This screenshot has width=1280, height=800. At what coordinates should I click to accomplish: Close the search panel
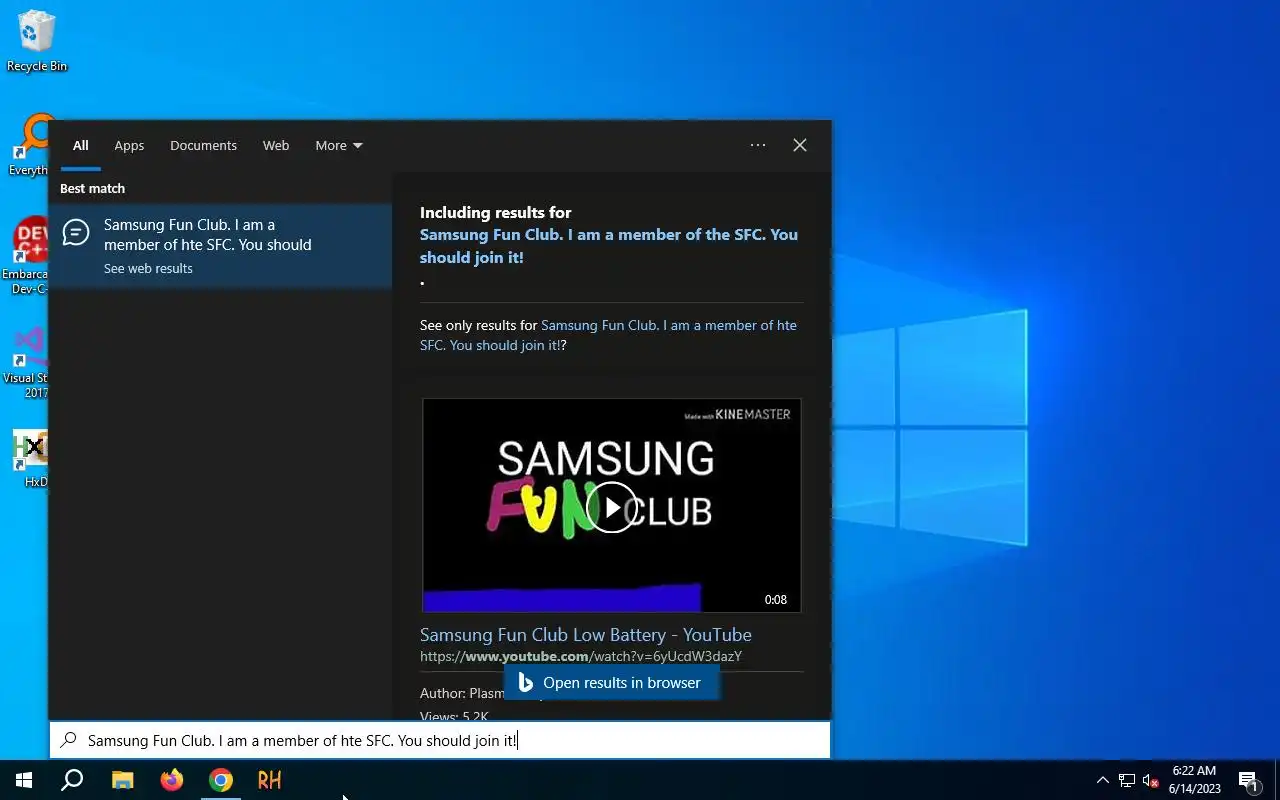pyautogui.click(x=800, y=145)
